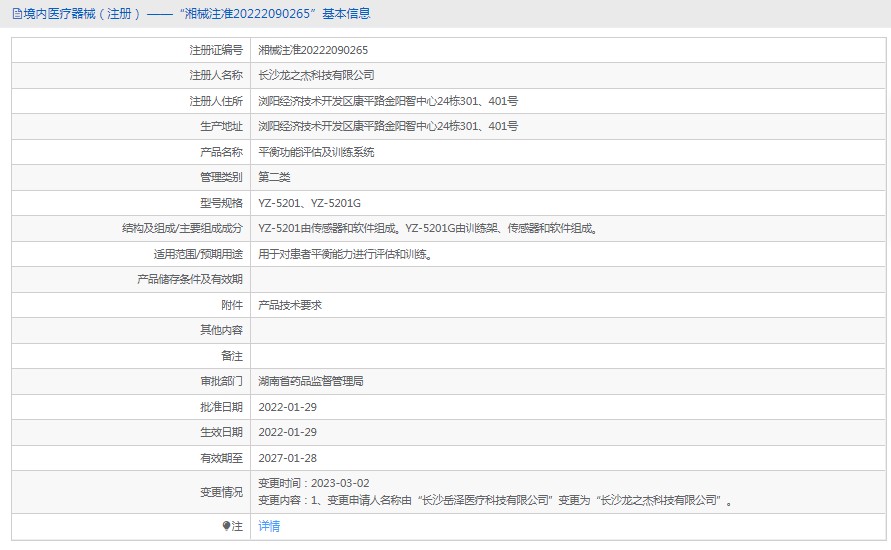Click the 型号规格 row label
This screenshot has width=891, height=550.
[x=221, y=203]
